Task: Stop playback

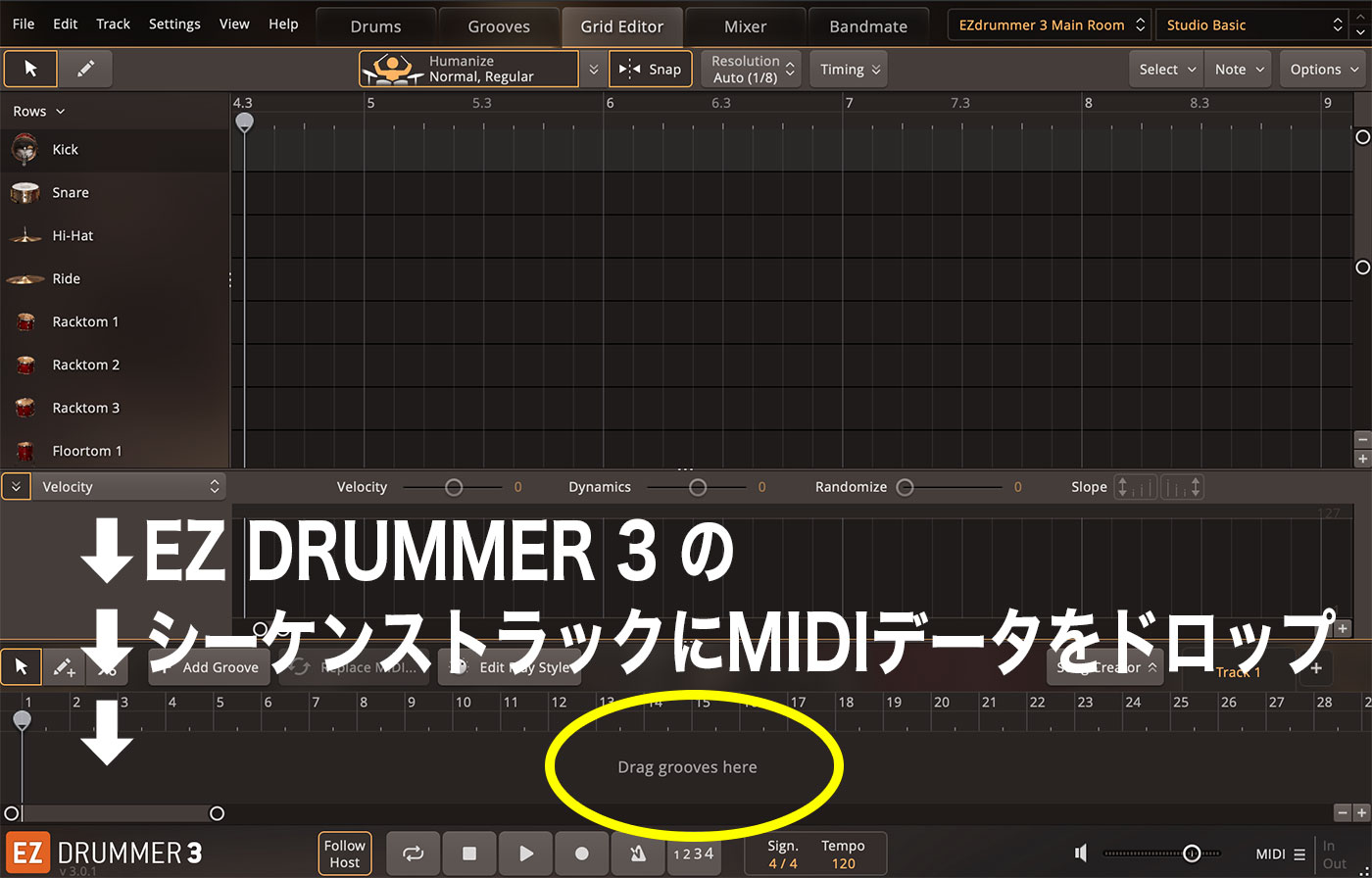Action: click(469, 854)
